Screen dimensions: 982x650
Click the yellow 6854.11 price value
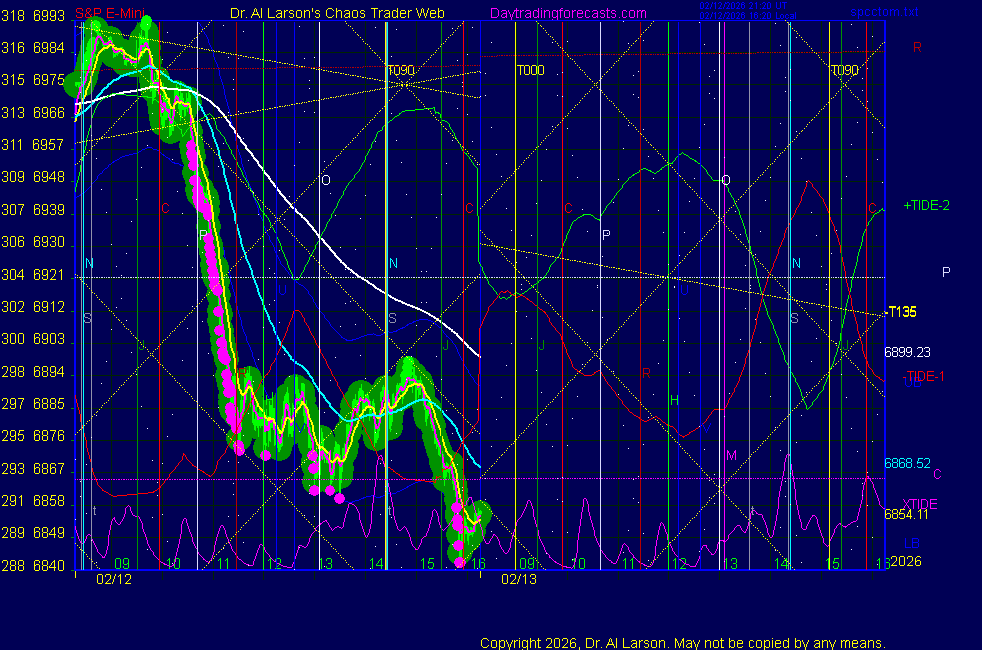[907, 514]
